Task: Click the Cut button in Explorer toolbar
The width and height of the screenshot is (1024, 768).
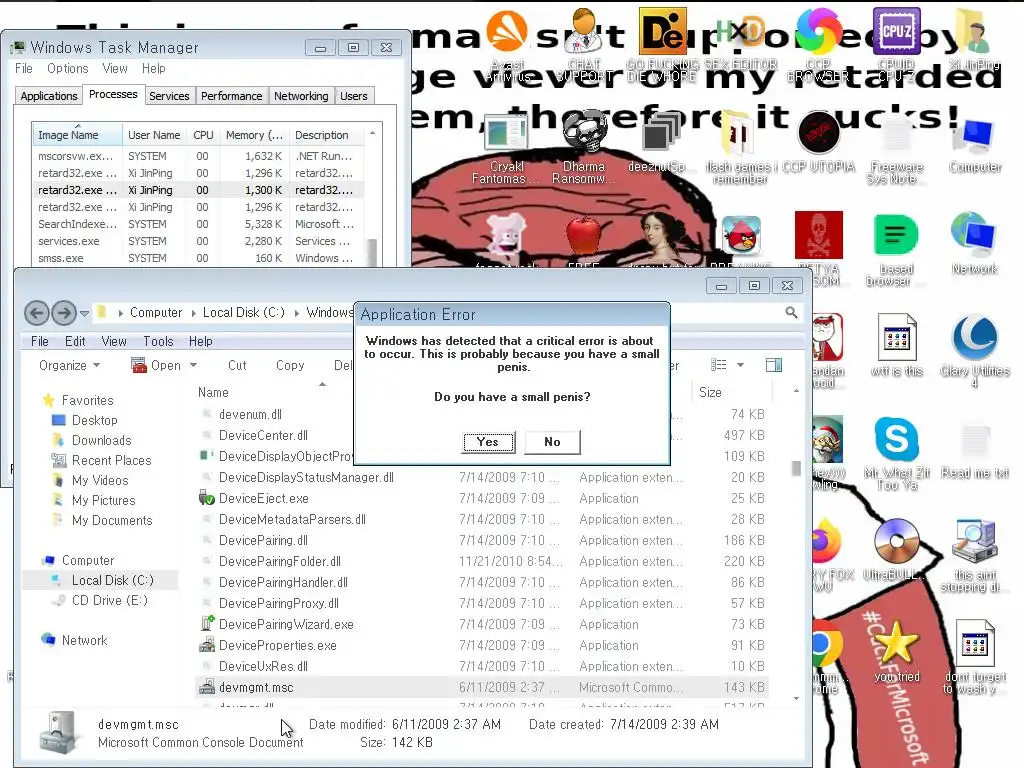Action: 237,366
